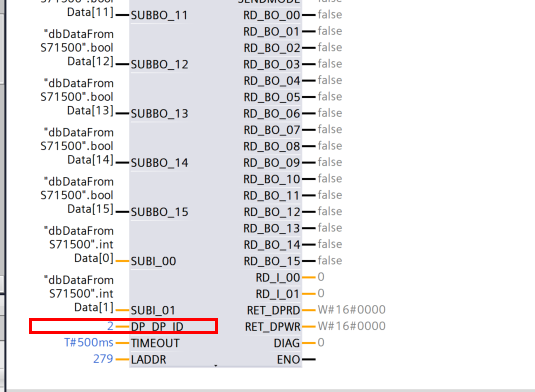This screenshot has width=535, height=392.
Task: Select the false value beside RD_BO_04
Action: point(330,80)
